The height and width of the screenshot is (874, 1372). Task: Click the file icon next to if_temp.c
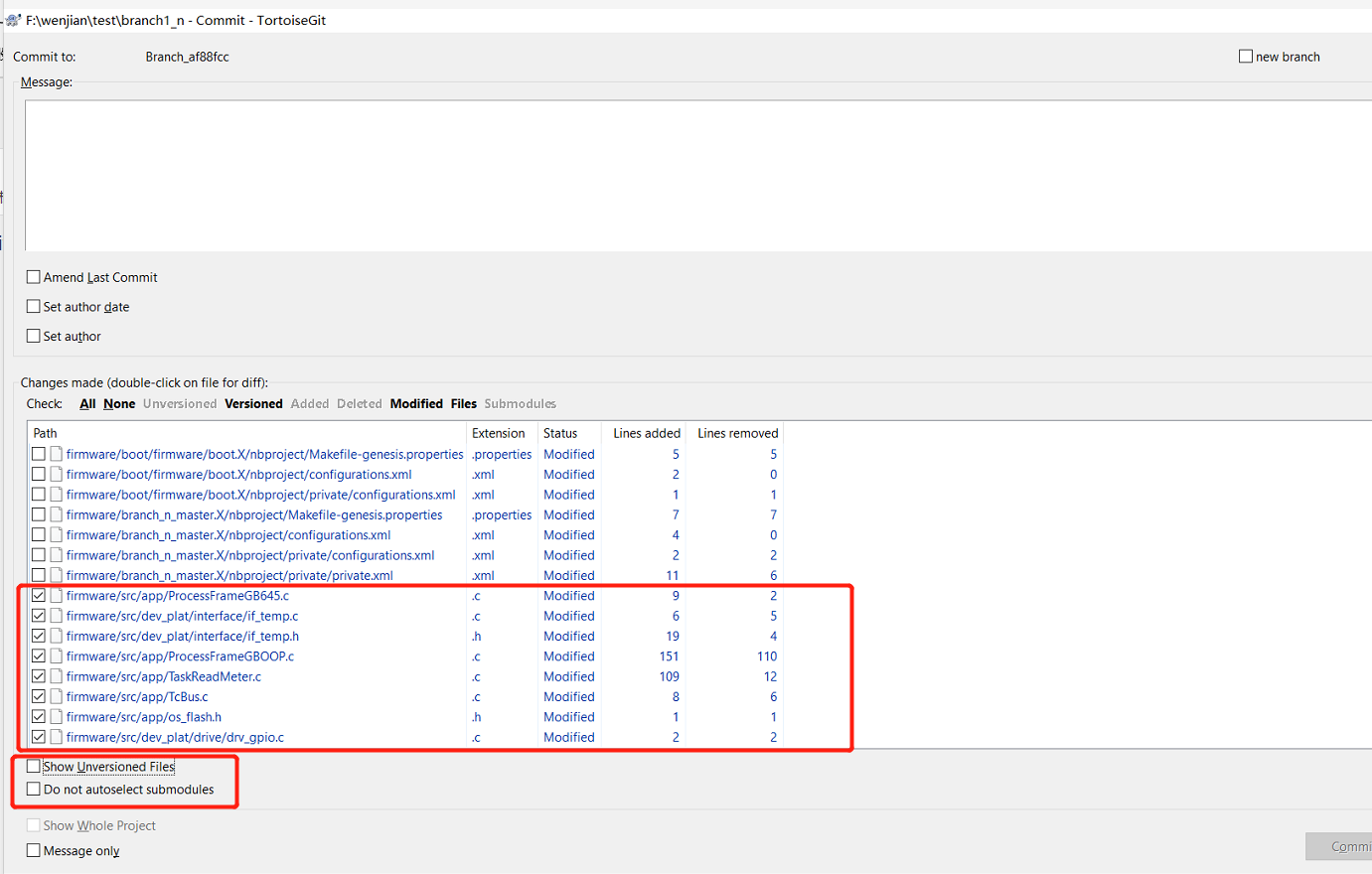click(55, 615)
